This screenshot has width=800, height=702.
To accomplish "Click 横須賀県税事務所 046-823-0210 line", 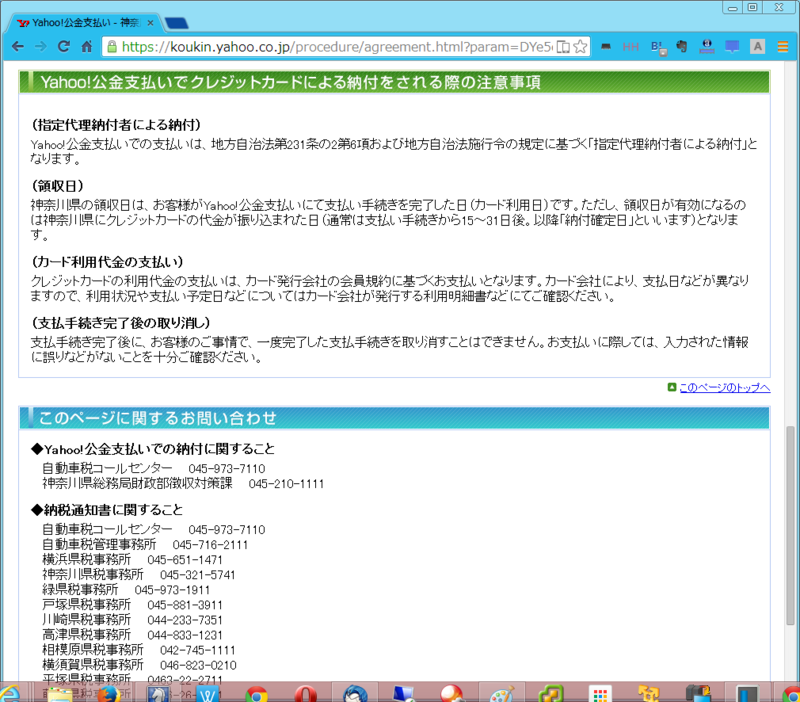I will coord(139,665).
